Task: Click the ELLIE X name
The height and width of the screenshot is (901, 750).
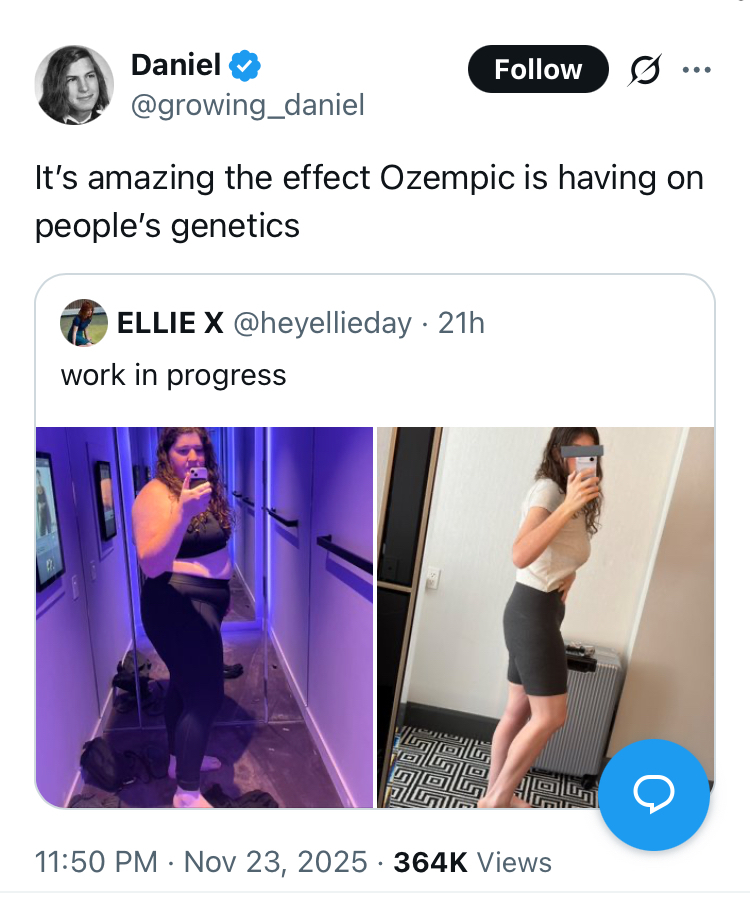Action: pyautogui.click(x=170, y=323)
